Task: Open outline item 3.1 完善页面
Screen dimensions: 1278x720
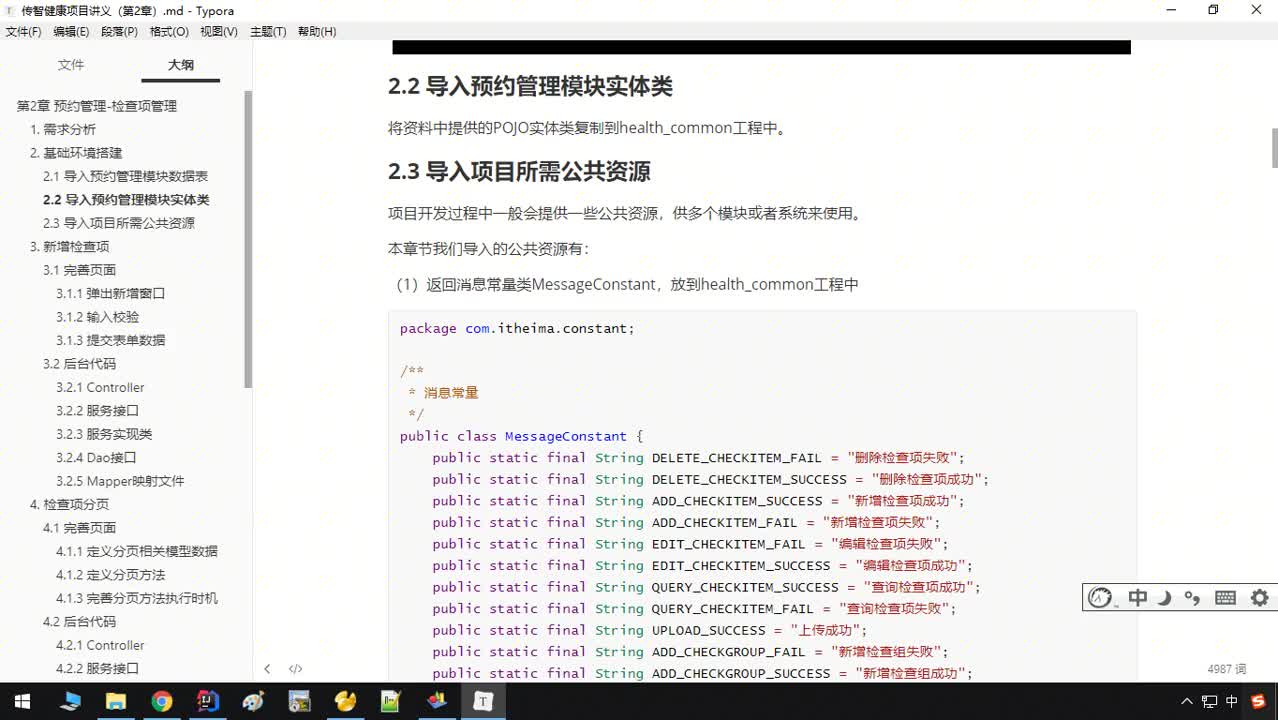Action: [x=79, y=270]
